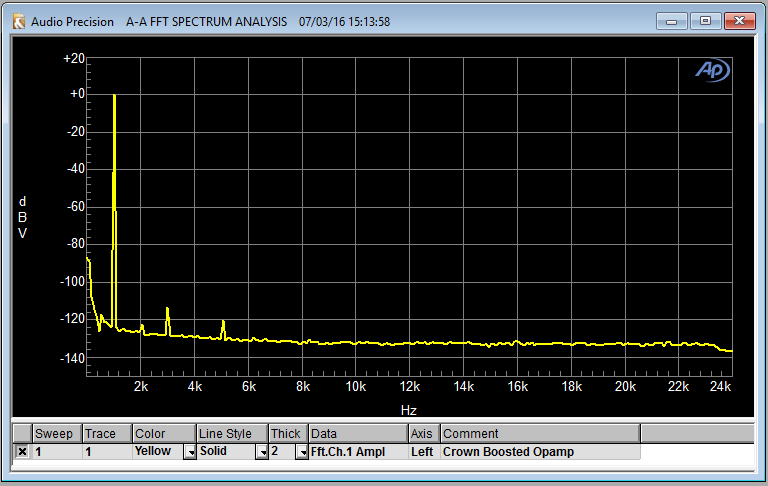Click the -140 tick label on Y axis
The width and height of the screenshot is (768, 486).
click(x=72, y=358)
